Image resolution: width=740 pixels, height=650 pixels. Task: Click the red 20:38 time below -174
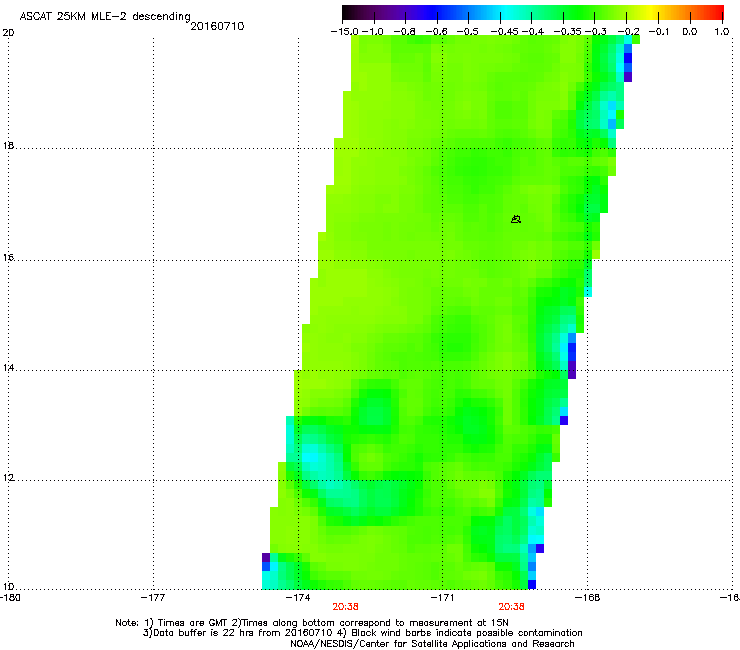(345, 607)
